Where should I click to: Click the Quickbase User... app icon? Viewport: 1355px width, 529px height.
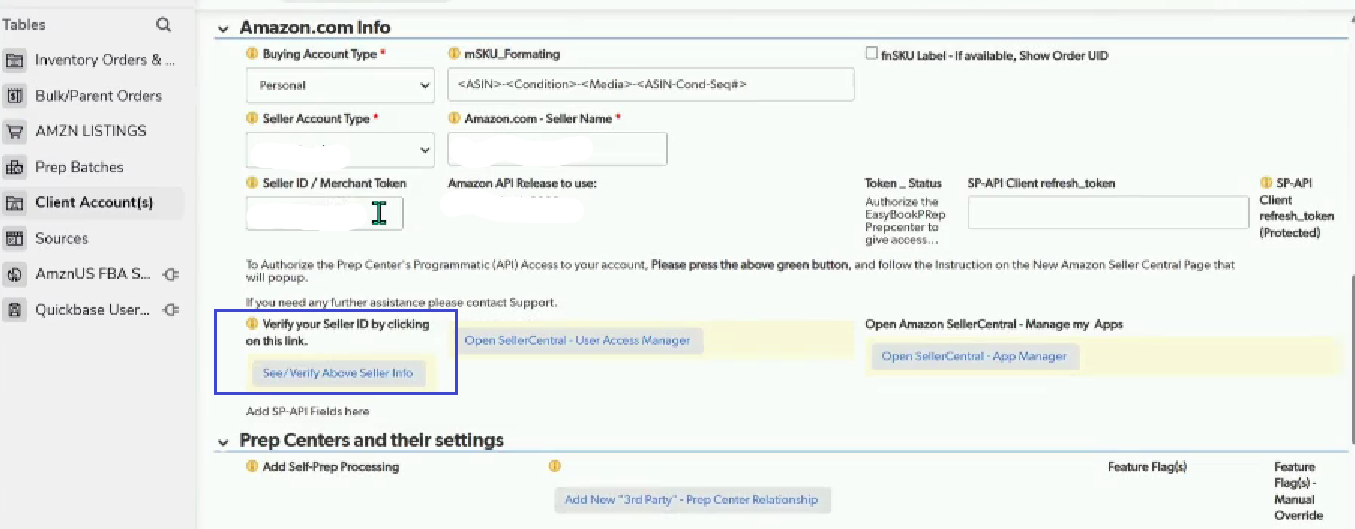pyautogui.click(x=15, y=310)
